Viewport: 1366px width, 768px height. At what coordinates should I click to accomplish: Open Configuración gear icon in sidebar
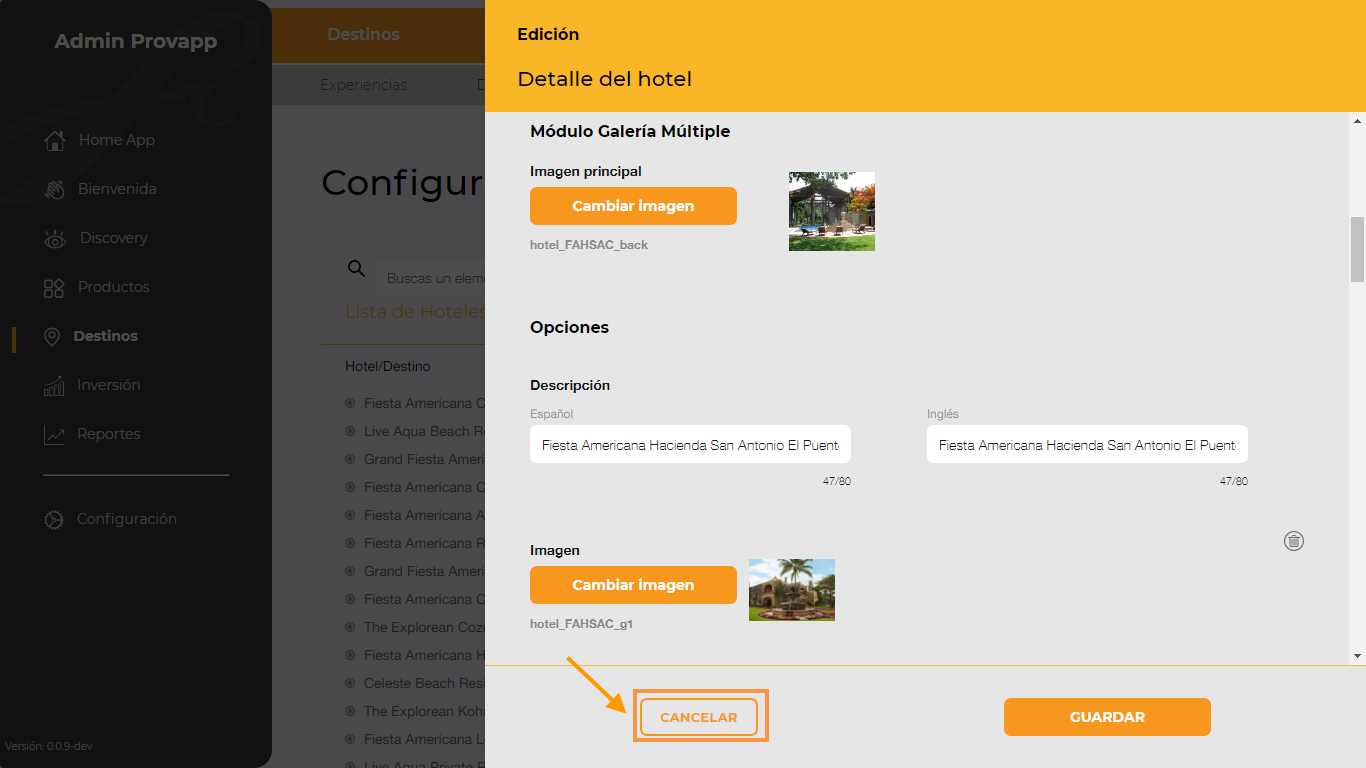point(54,519)
